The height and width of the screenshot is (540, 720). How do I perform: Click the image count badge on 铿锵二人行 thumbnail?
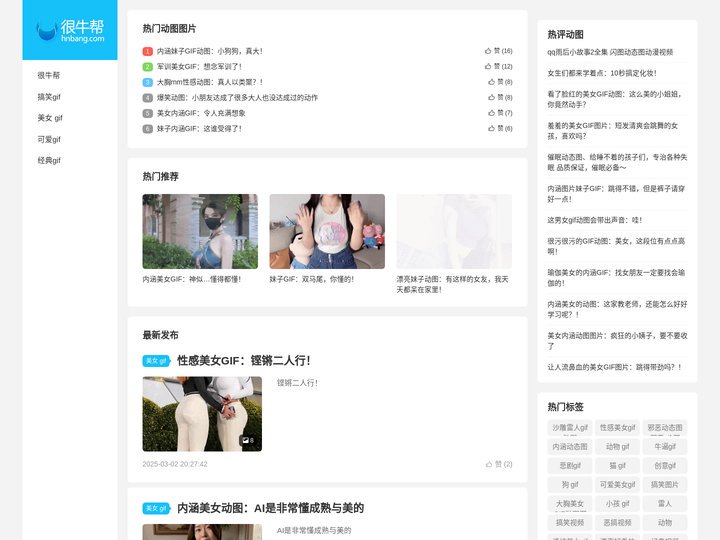point(248,440)
